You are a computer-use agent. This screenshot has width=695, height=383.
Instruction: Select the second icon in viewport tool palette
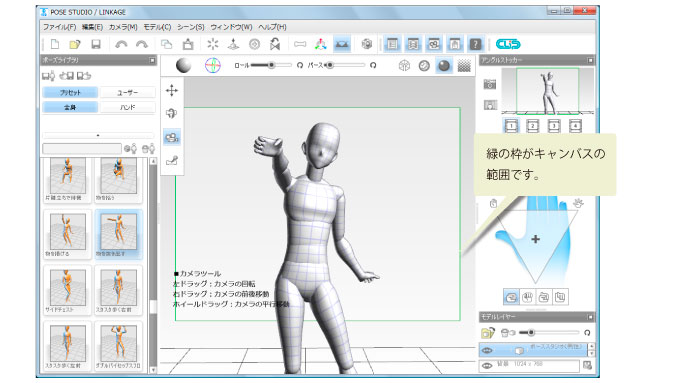(x=172, y=113)
